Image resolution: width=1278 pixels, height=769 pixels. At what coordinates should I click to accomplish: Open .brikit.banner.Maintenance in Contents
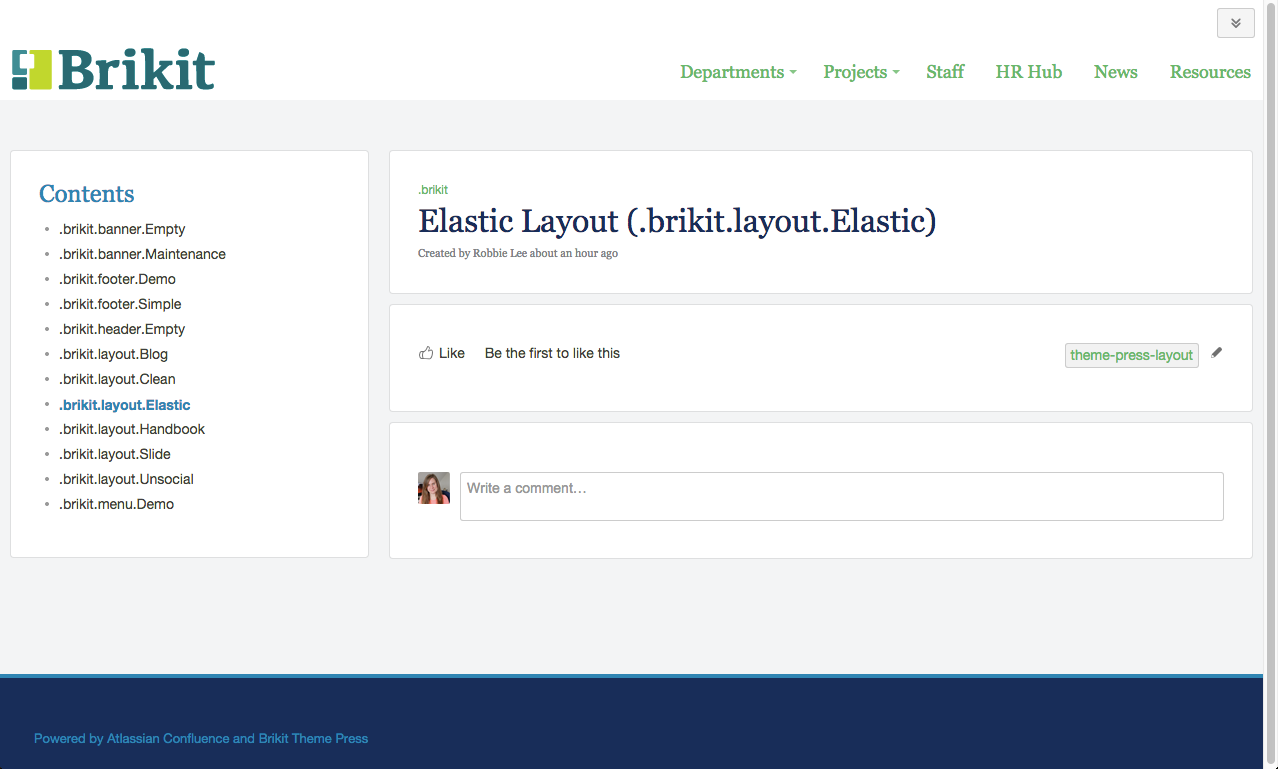(x=142, y=254)
